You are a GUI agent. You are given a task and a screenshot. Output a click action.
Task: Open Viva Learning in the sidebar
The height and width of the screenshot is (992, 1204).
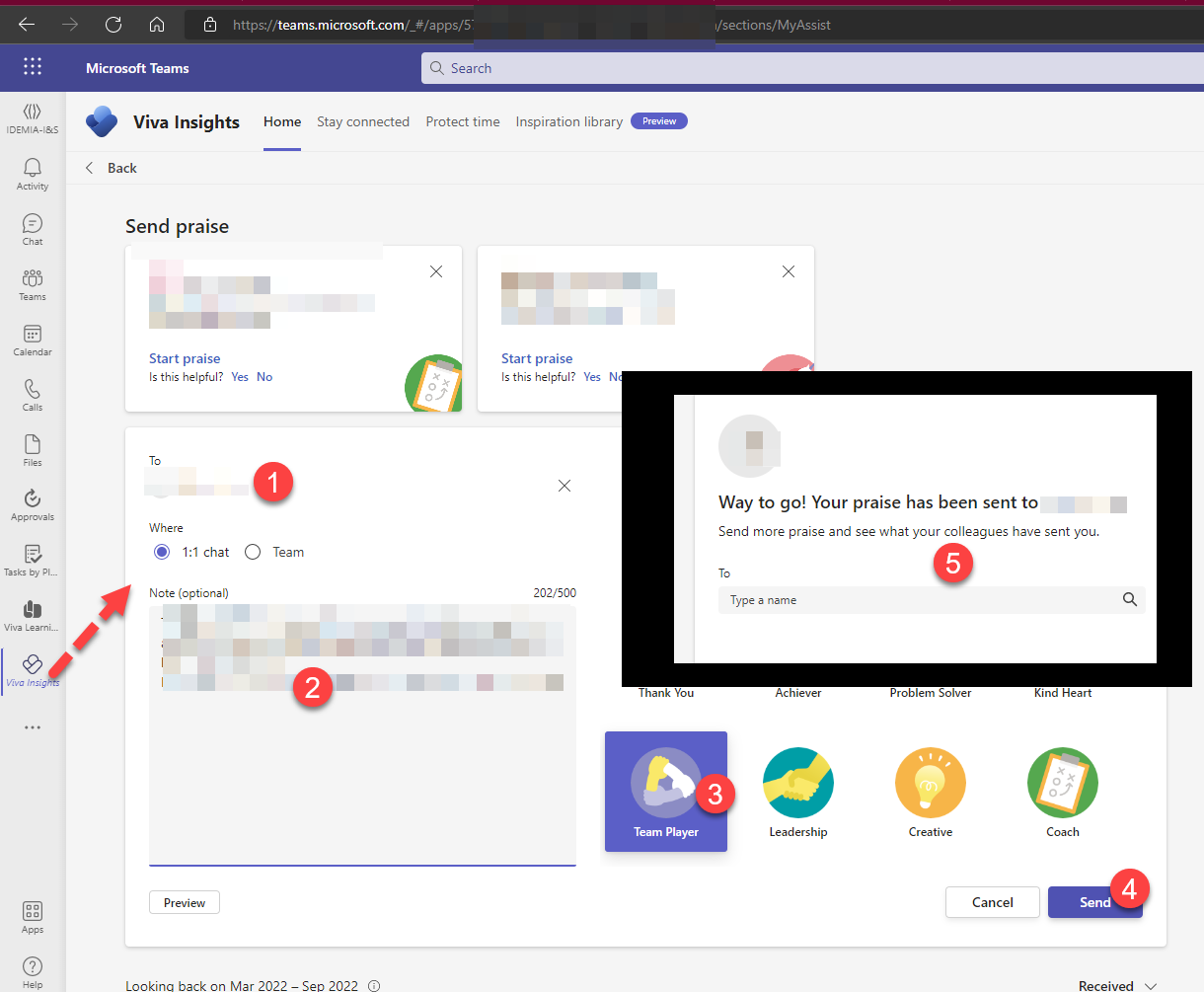tap(32, 616)
